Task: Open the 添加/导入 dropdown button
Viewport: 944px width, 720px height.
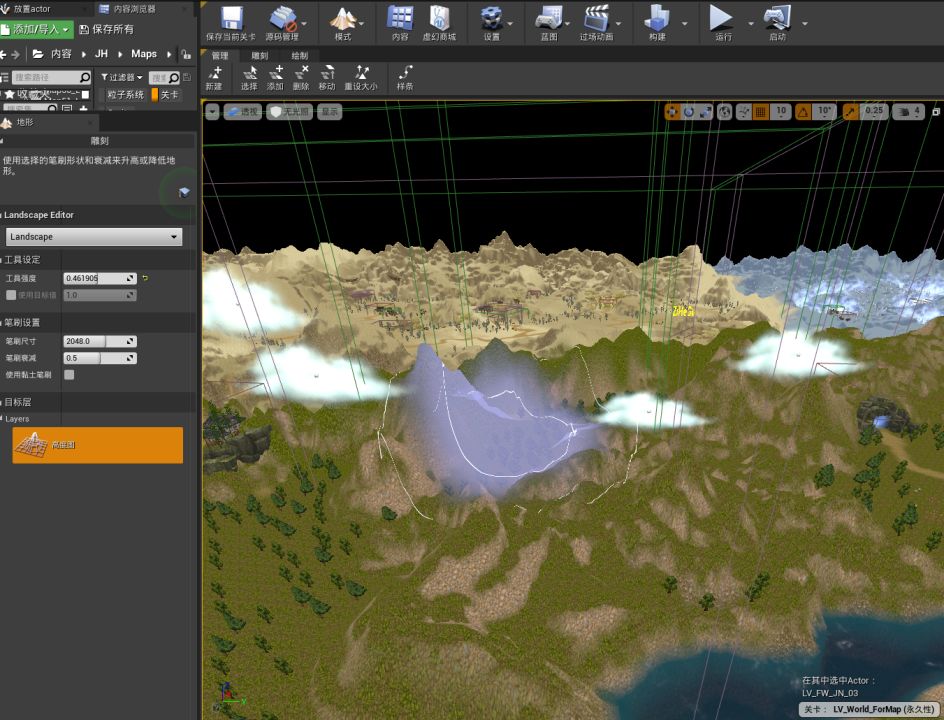Action: click(37, 30)
